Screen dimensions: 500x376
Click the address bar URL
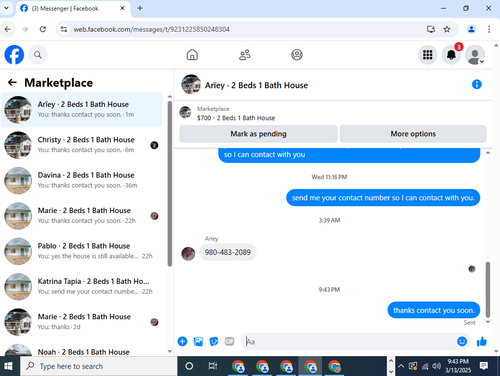(151, 29)
